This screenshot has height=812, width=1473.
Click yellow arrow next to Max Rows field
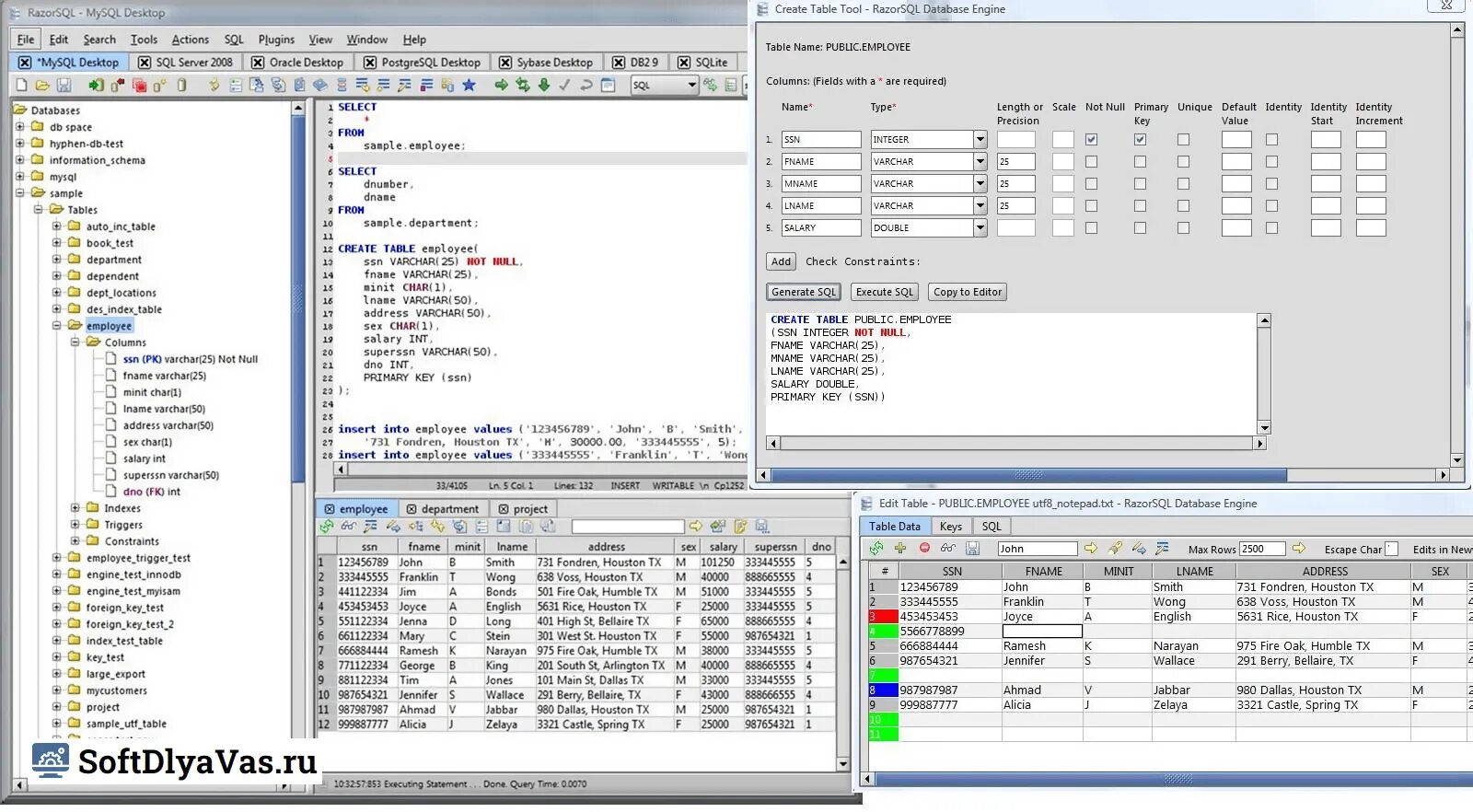[1299, 548]
